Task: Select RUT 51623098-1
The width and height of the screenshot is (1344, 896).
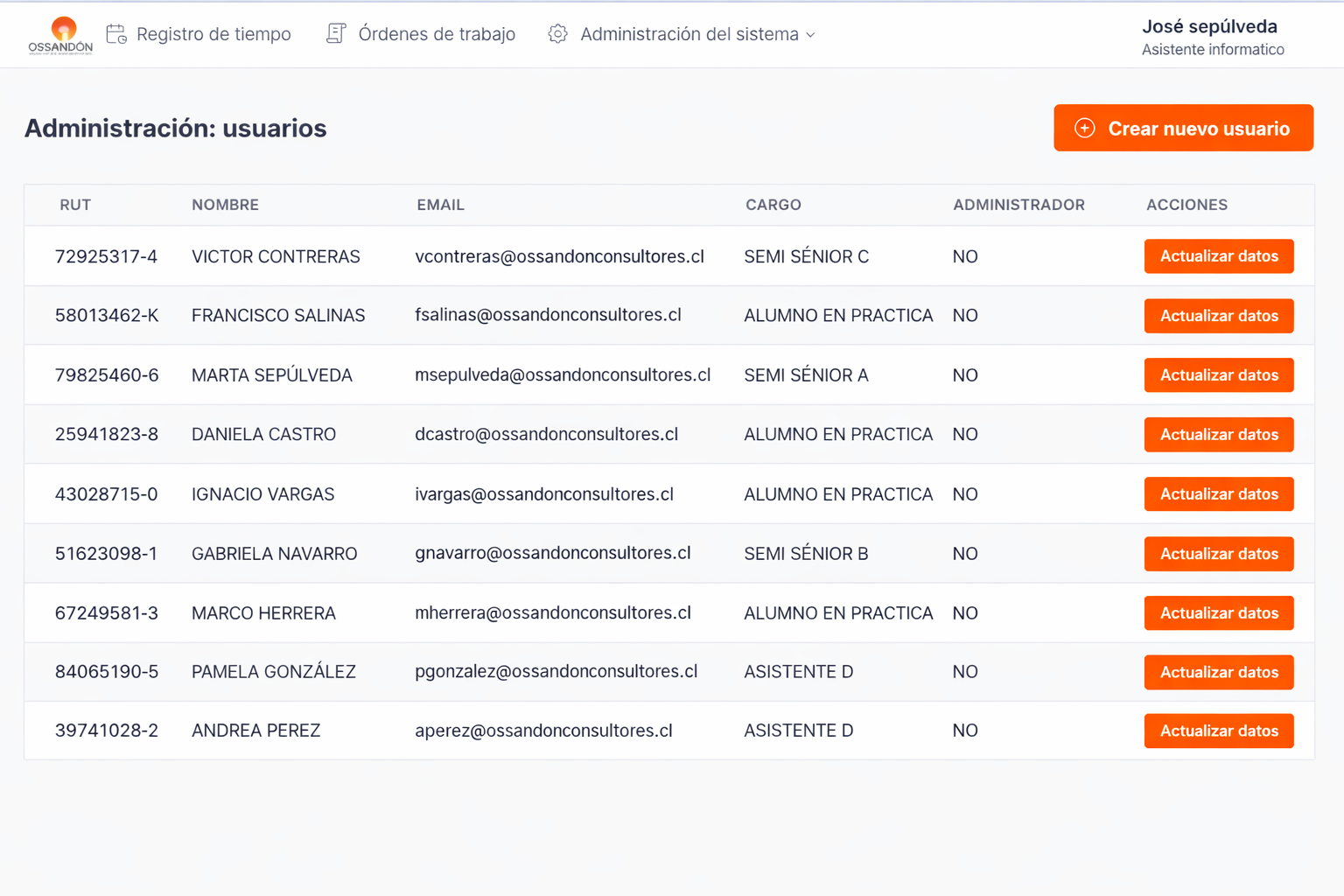Action: (x=106, y=554)
